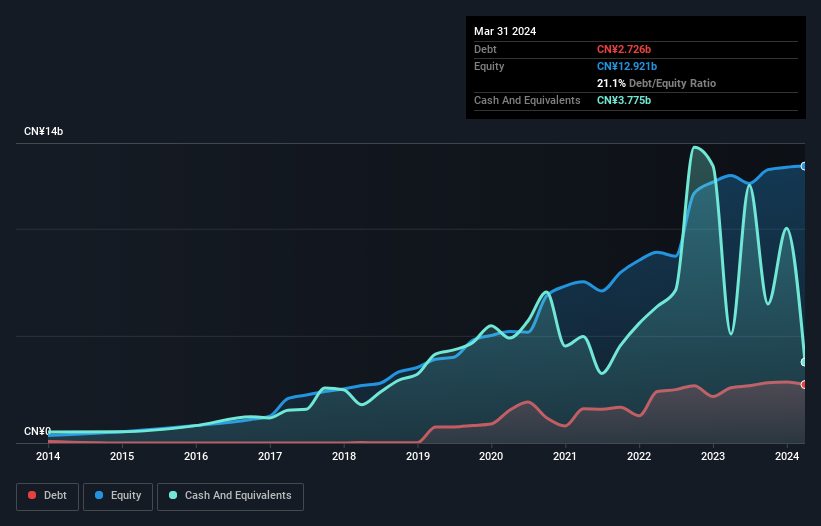Click the CN¥0 y-axis label
Image resolution: width=821 pixels, height=526 pixels.
click(x=37, y=431)
